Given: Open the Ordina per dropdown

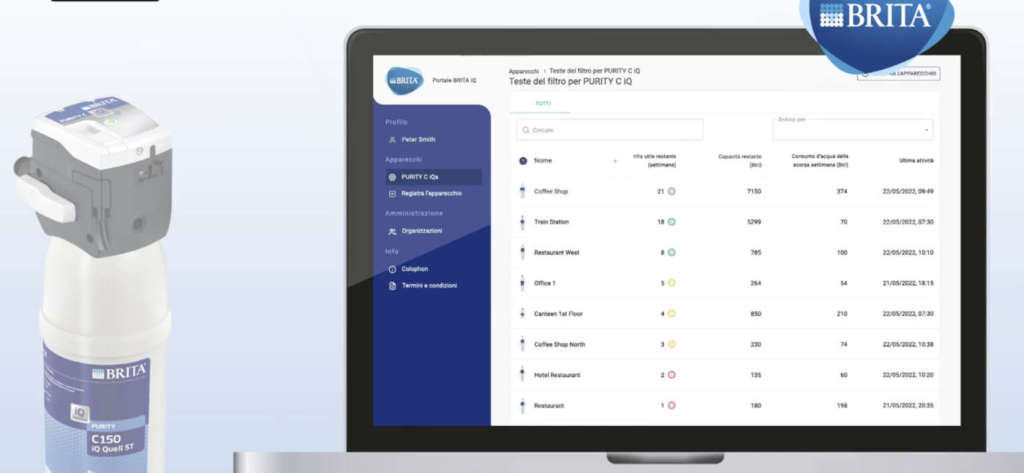Looking at the screenshot, I should point(853,129).
